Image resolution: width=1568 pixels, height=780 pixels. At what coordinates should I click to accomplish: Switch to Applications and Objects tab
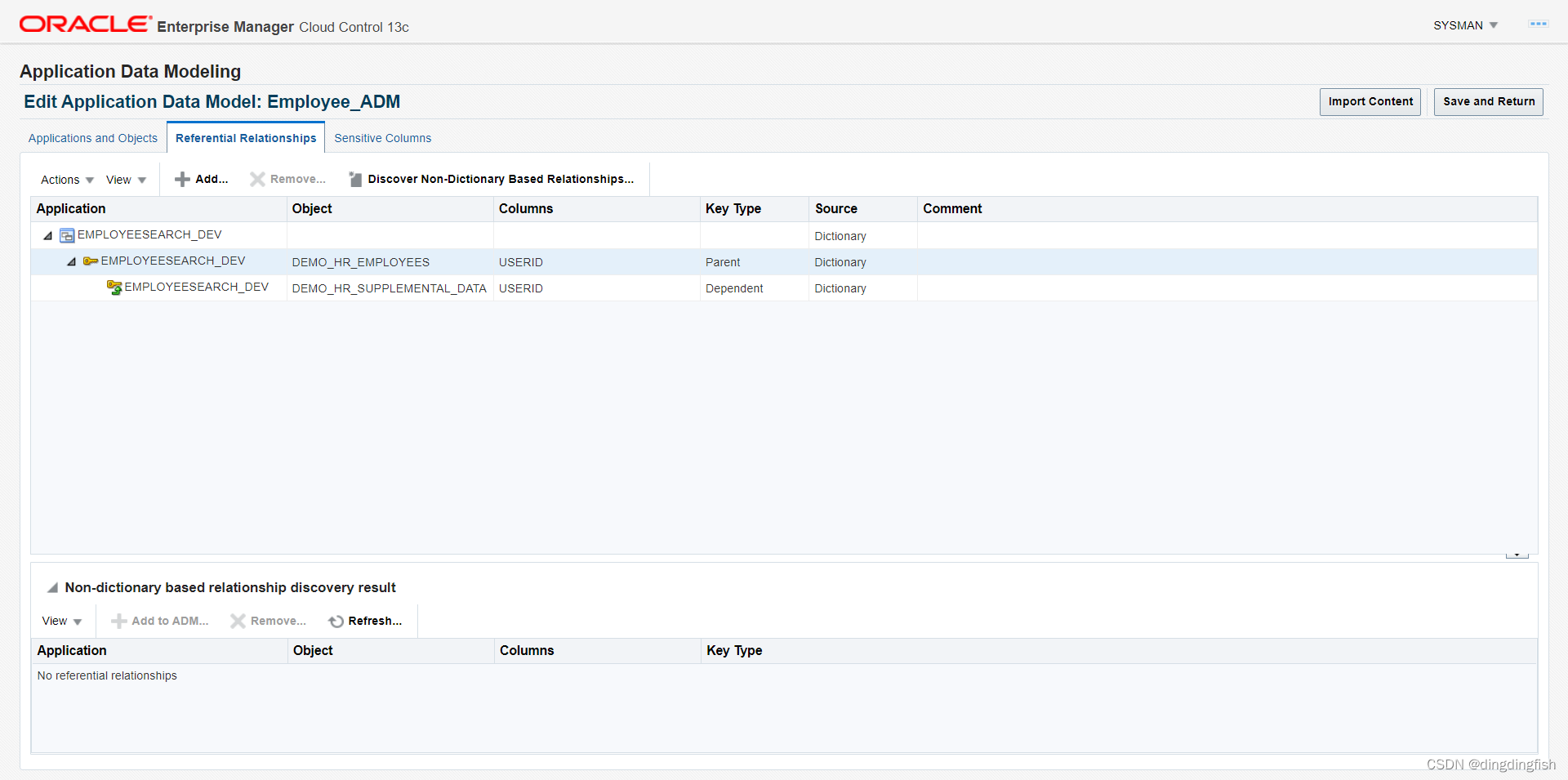pyautogui.click(x=93, y=138)
